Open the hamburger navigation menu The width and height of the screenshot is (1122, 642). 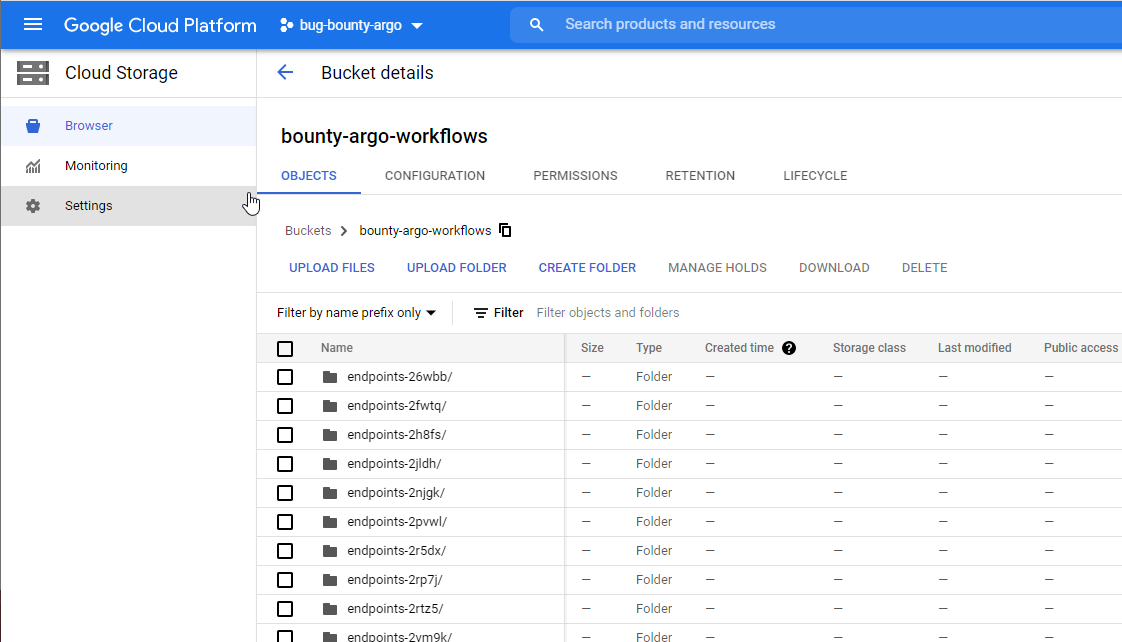(x=33, y=25)
